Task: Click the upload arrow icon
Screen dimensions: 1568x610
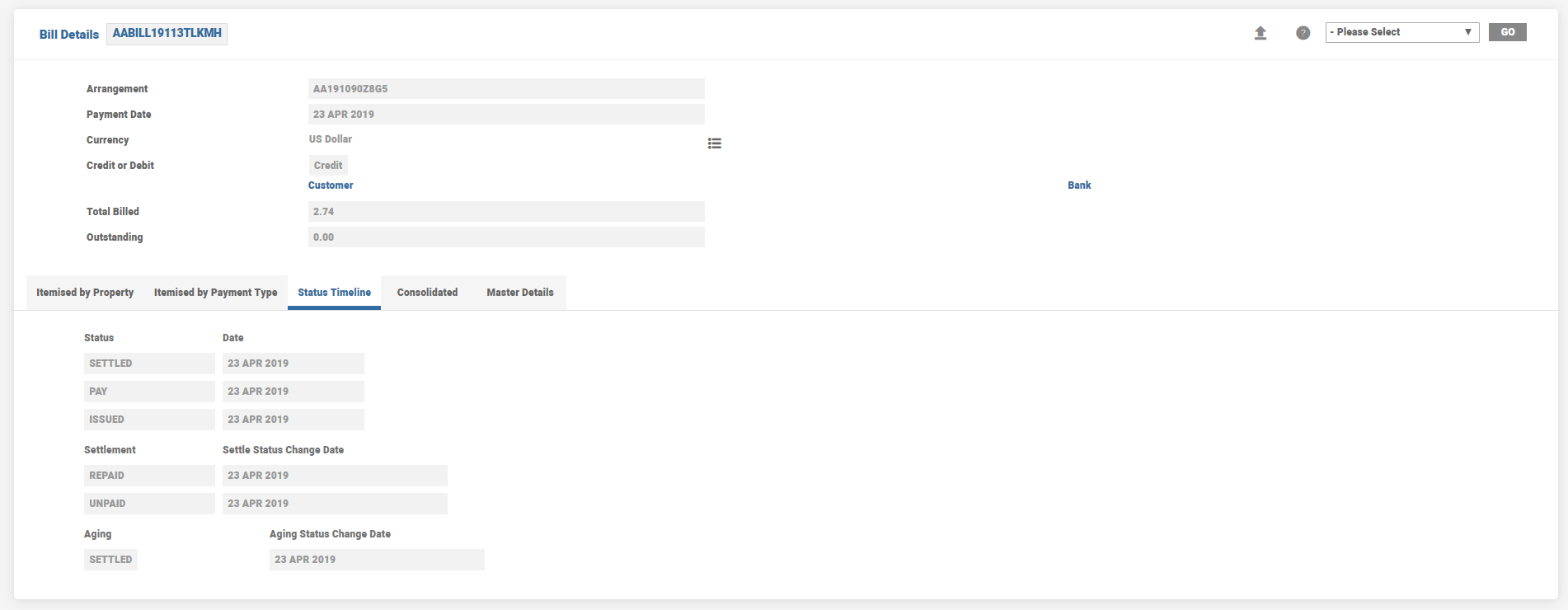Action: pyautogui.click(x=1261, y=33)
